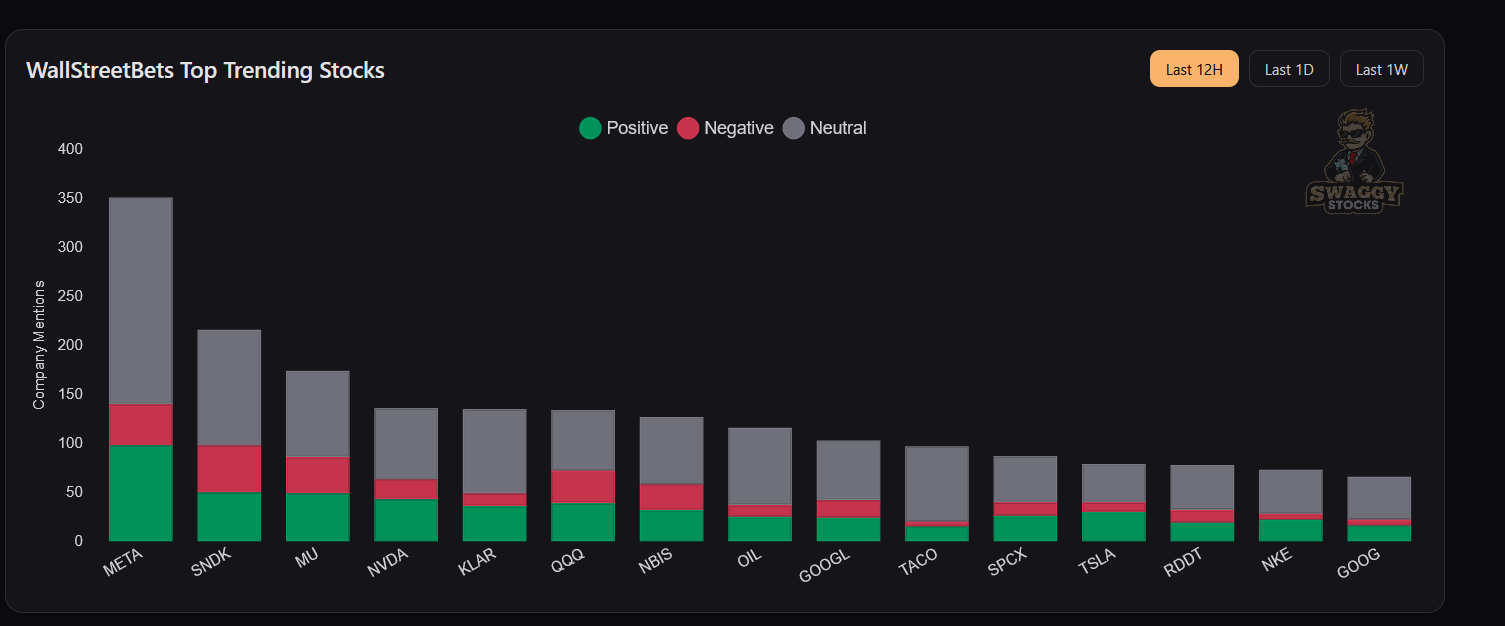Click KLAR's green positive bar segment
This screenshot has height=626, width=1505.
tap(495, 523)
